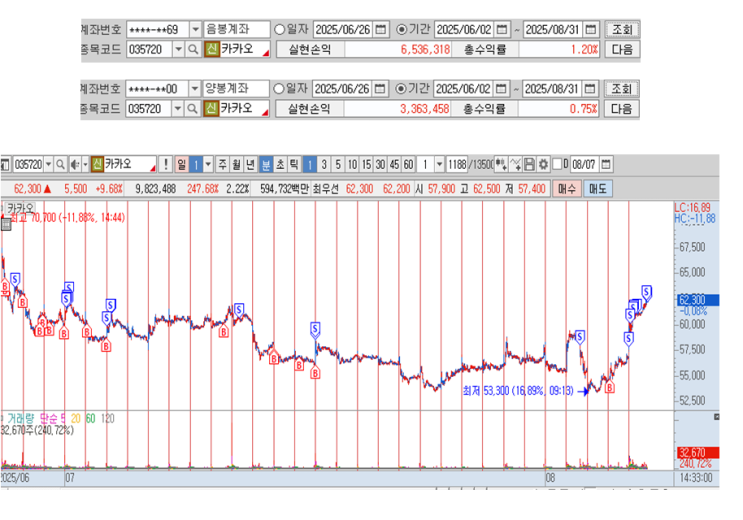Viewport: 743px width, 520px height.
Task: Open calendar next to 08/07 in chart toolbar
Action: click(x=606, y=164)
